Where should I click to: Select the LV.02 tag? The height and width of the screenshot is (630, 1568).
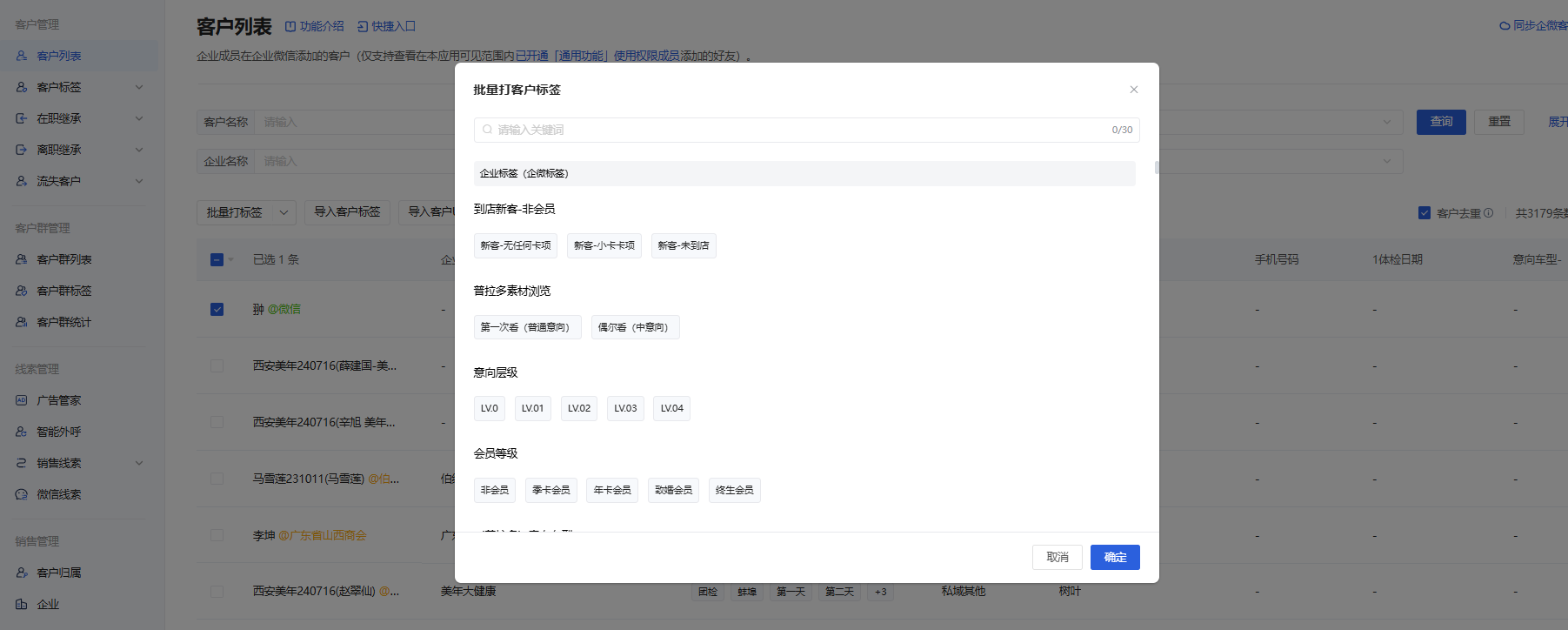point(579,408)
